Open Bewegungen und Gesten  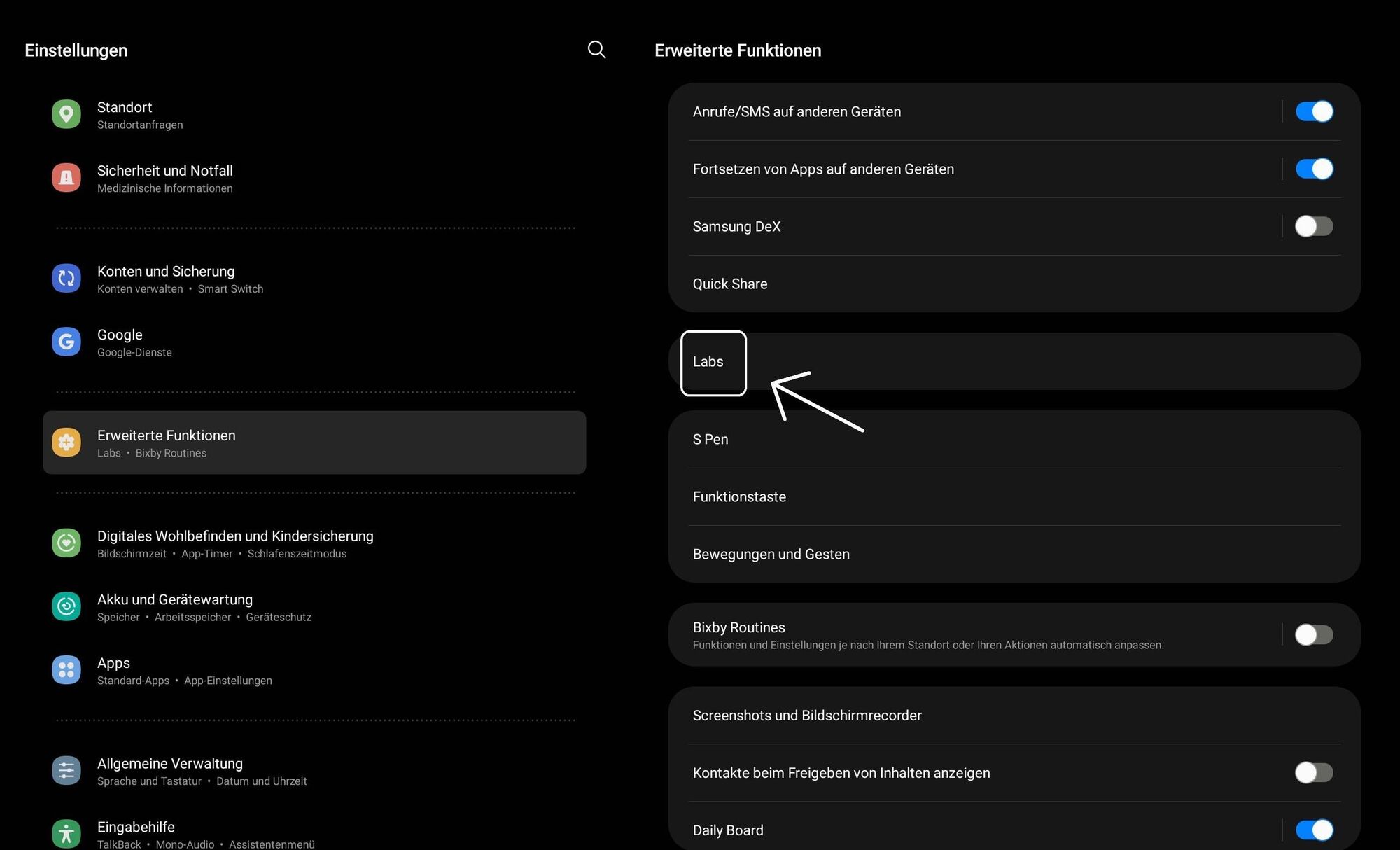pos(1014,554)
